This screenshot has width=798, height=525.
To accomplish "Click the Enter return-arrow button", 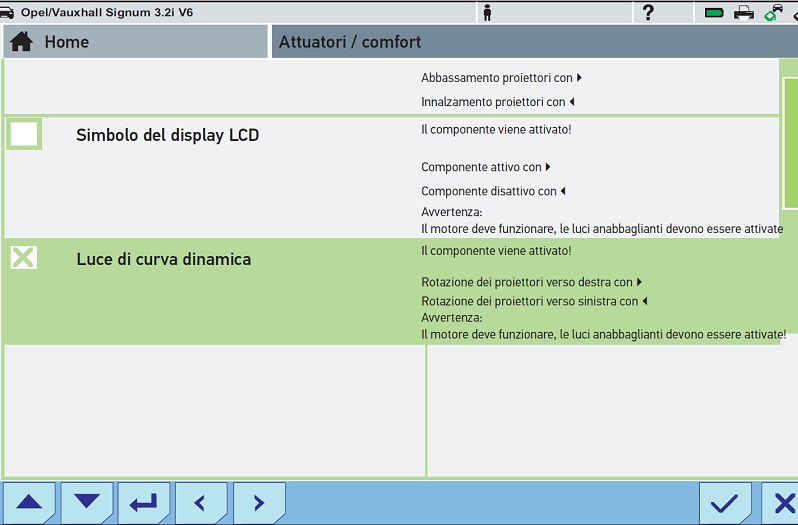I will (x=144, y=503).
